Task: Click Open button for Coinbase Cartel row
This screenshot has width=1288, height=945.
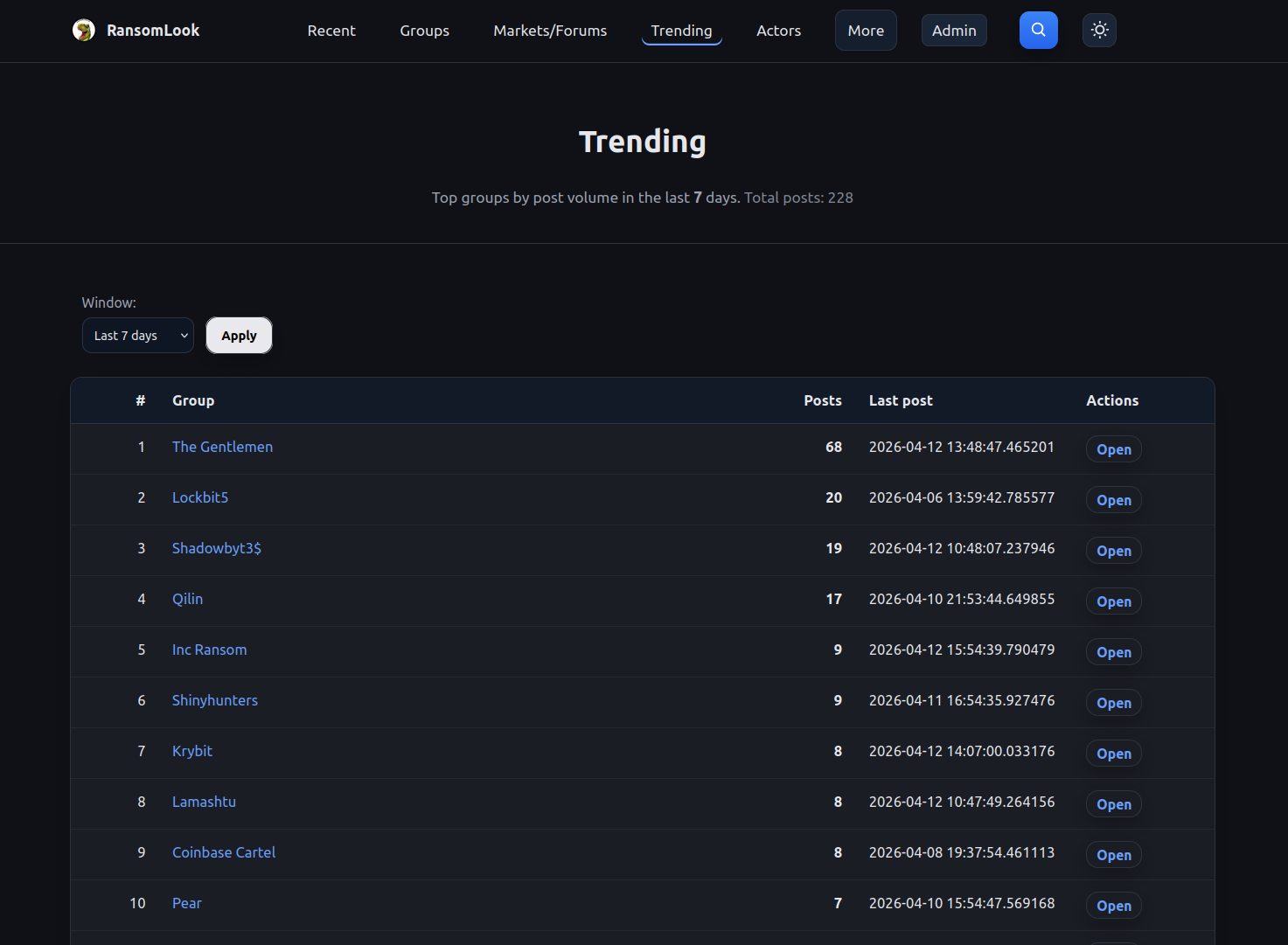Action: tap(1113, 855)
